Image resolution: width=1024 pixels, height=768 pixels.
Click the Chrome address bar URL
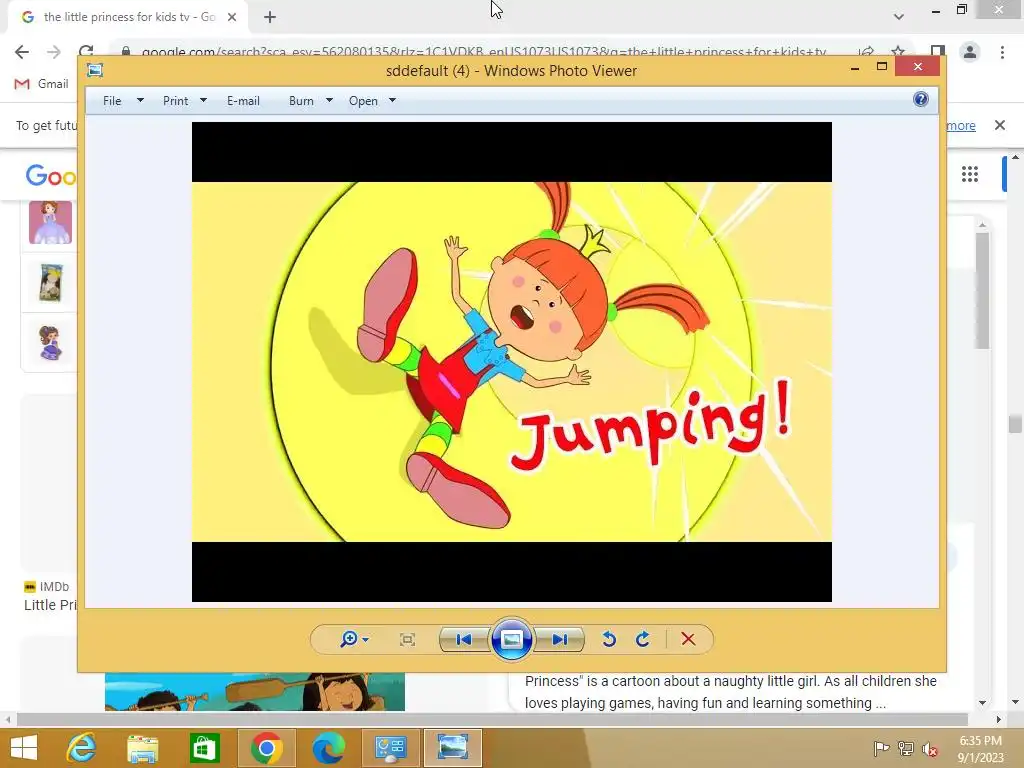pos(484,52)
